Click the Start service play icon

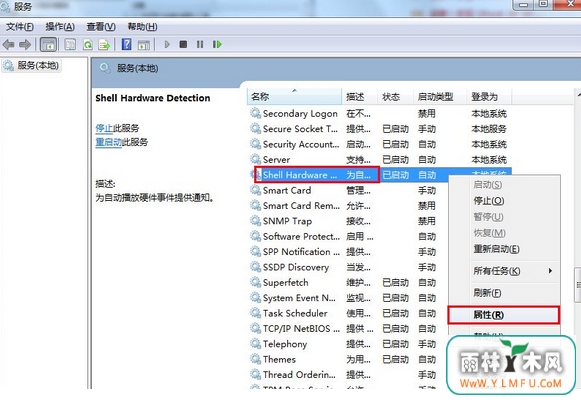(x=167, y=44)
